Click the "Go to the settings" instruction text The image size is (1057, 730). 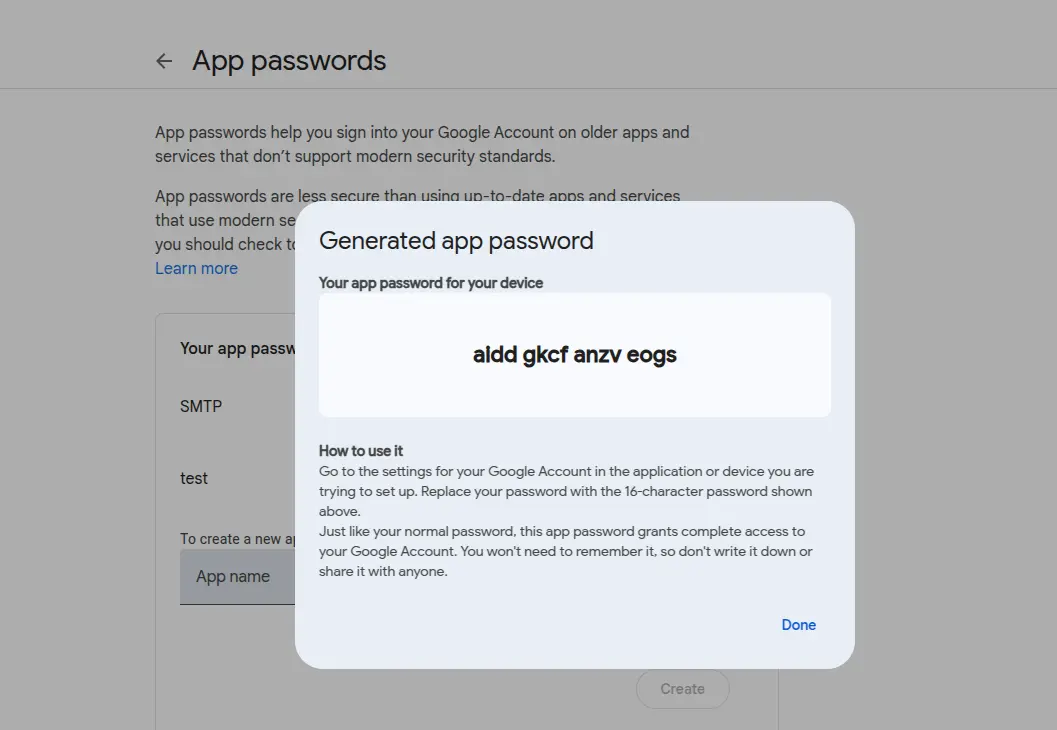pyautogui.click(x=566, y=491)
